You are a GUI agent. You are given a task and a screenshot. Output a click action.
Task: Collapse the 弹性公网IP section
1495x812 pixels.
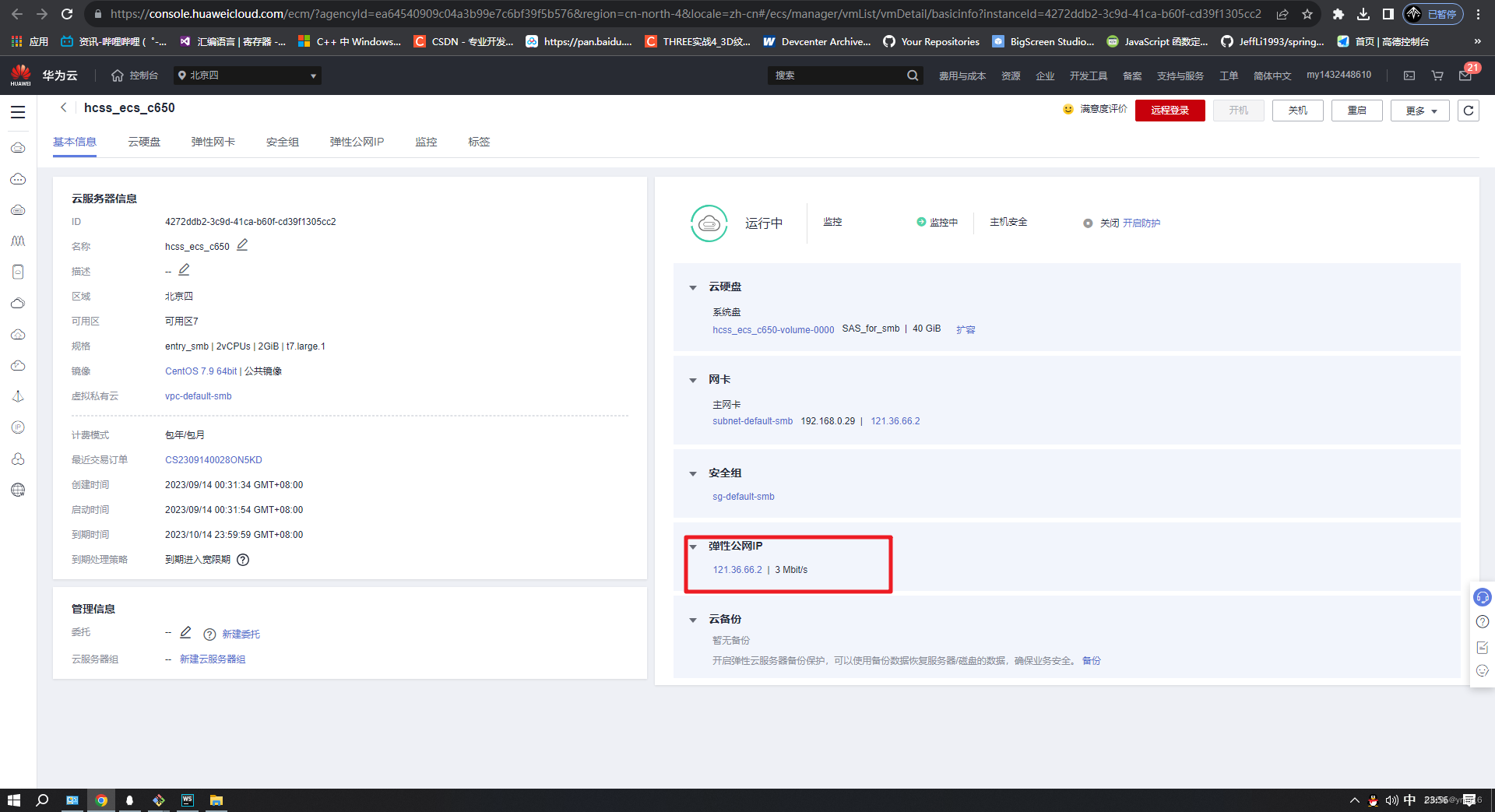[x=693, y=547]
